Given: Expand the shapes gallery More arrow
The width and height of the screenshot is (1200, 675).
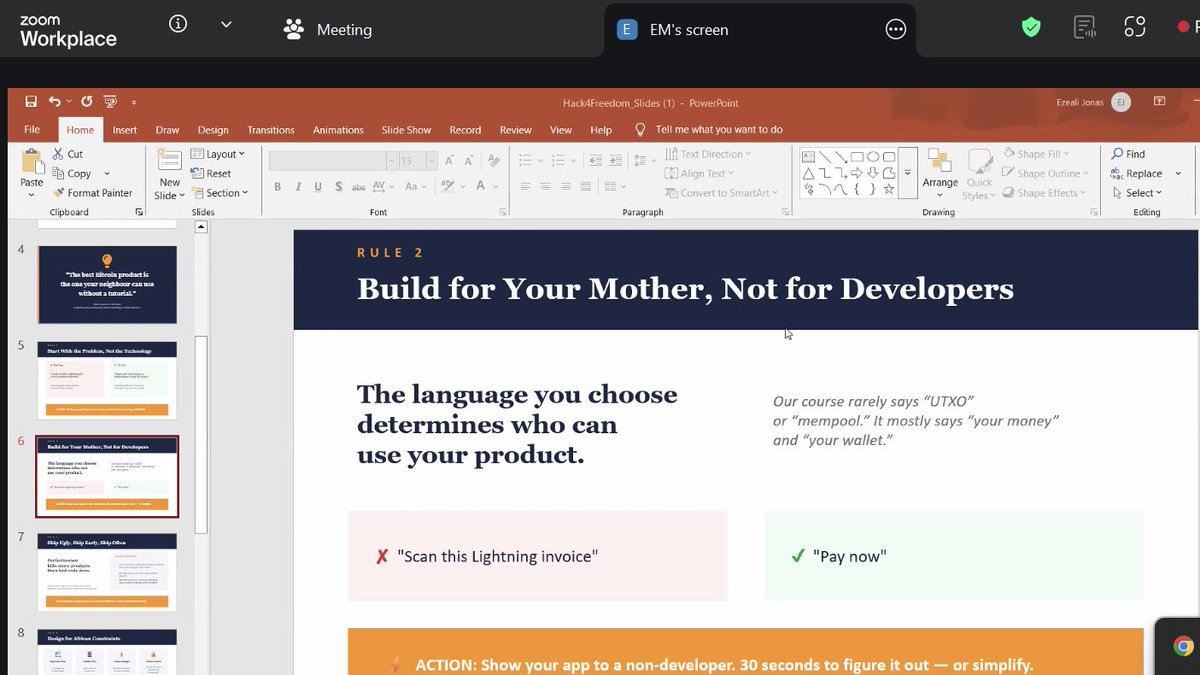Looking at the screenshot, I should (x=907, y=173).
